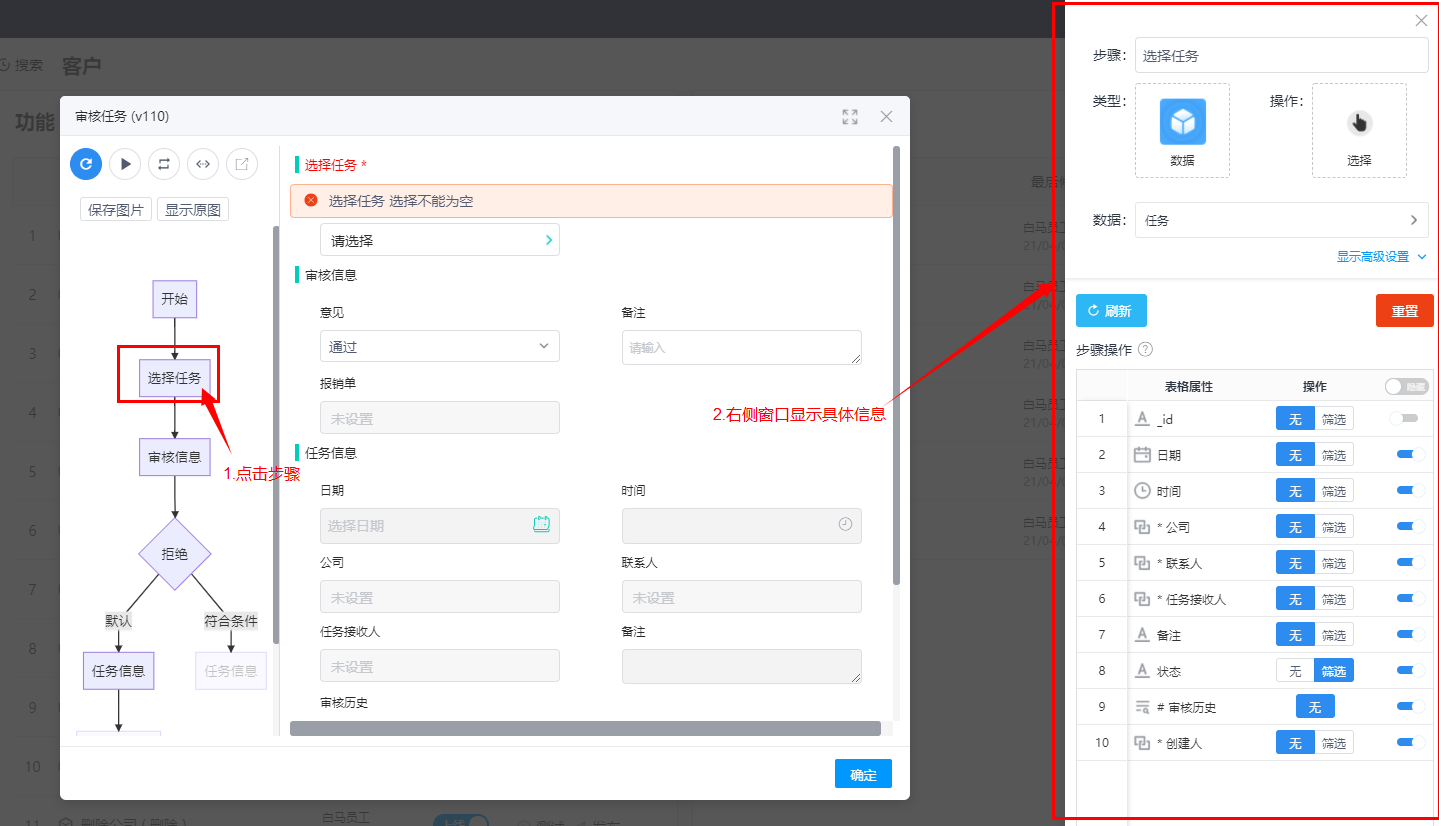Set 审核历史 row operation to 无
This screenshot has height=826, width=1439.
pos(1315,707)
